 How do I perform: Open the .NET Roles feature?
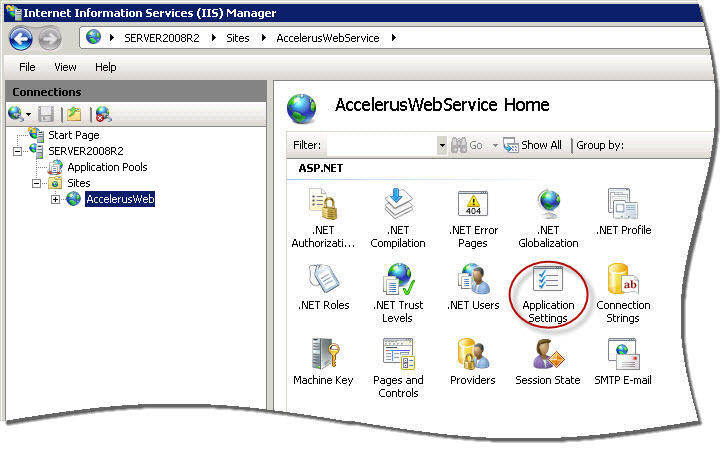[324, 287]
